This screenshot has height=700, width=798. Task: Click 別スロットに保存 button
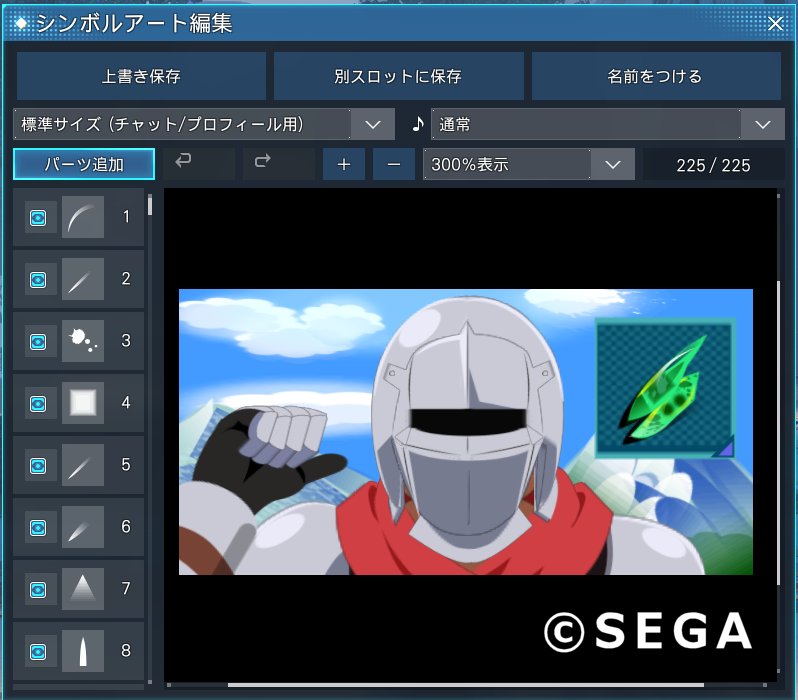click(x=398, y=76)
